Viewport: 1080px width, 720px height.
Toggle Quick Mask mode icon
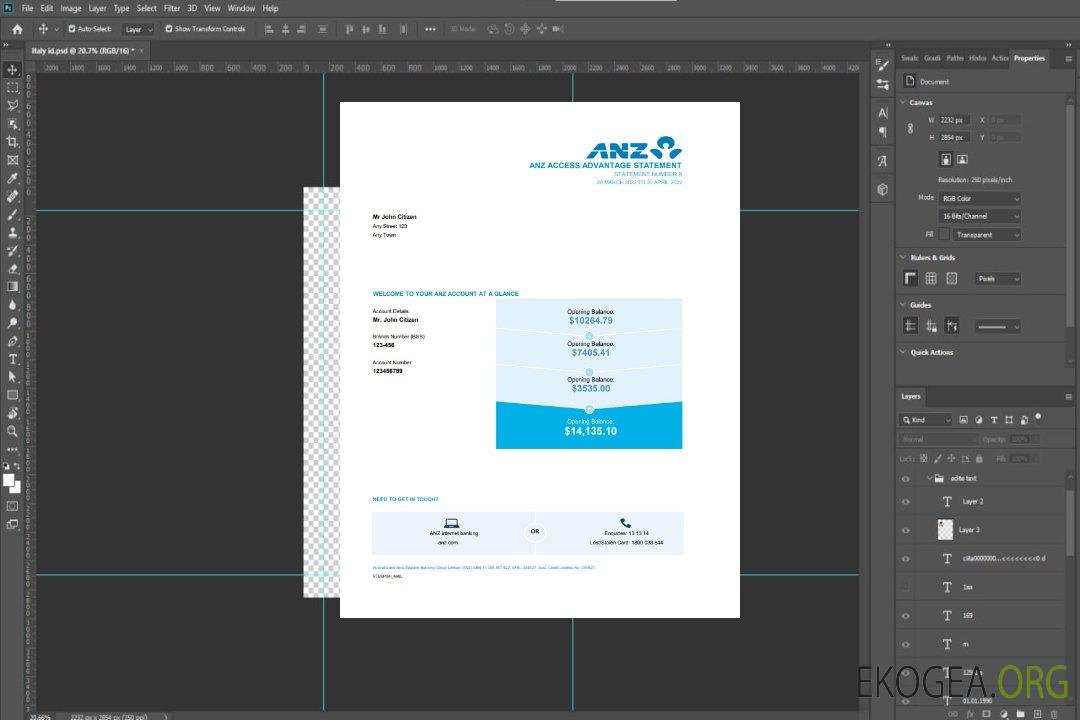coord(12,506)
